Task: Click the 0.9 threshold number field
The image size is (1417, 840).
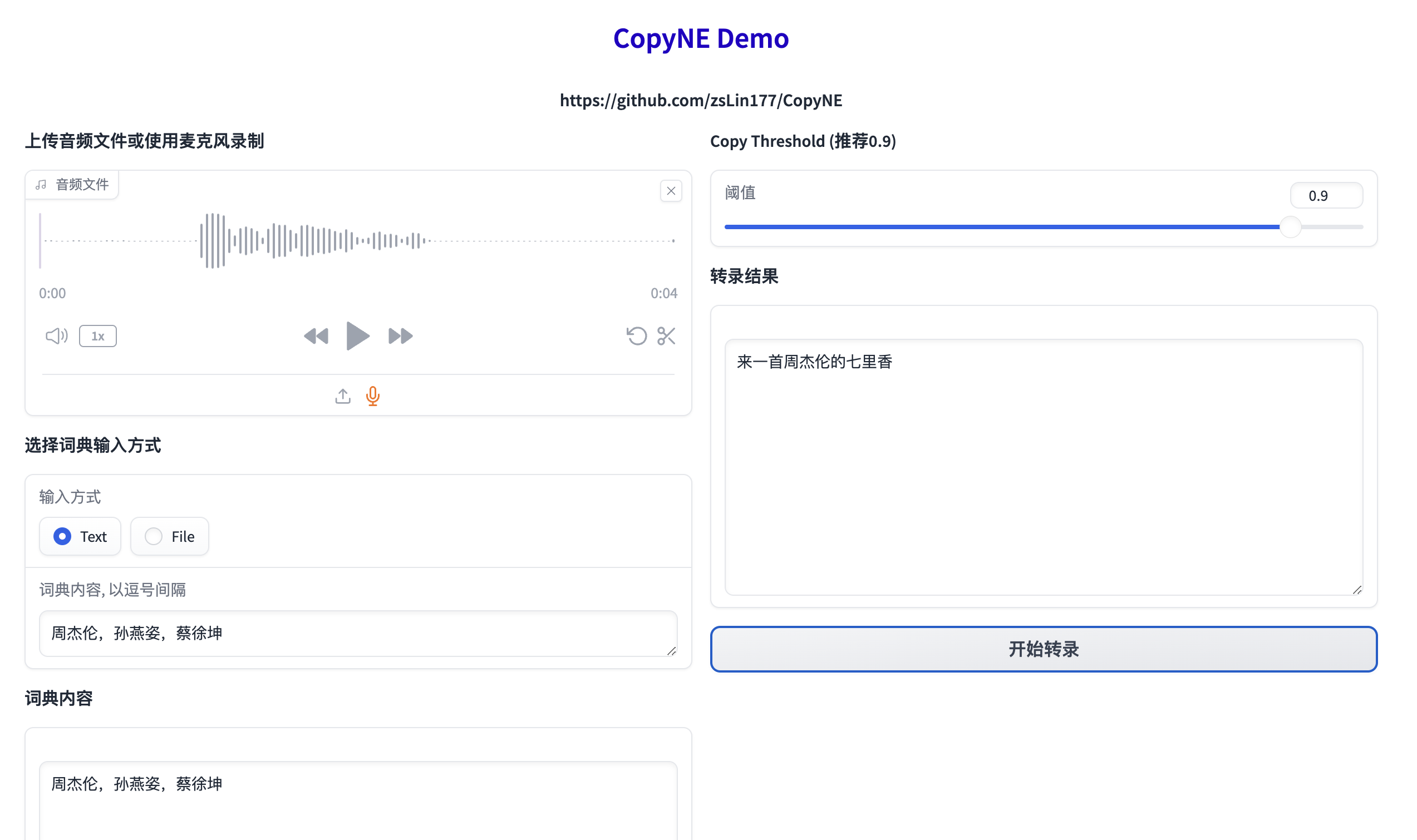Action: 1326,196
